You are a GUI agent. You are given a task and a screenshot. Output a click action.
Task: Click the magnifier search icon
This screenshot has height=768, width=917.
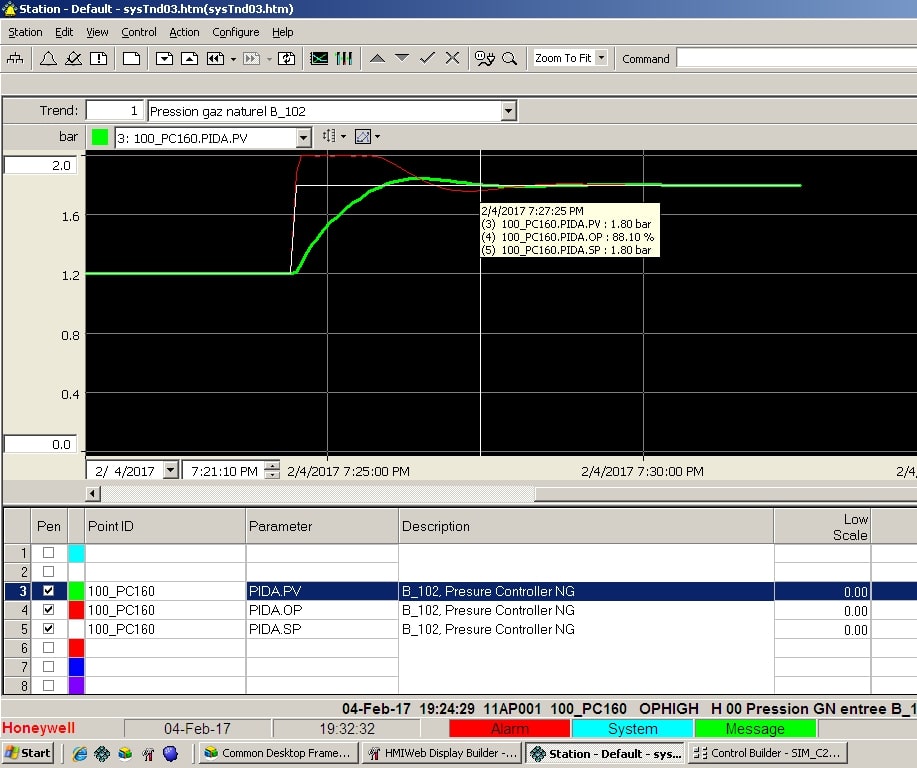(509, 58)
